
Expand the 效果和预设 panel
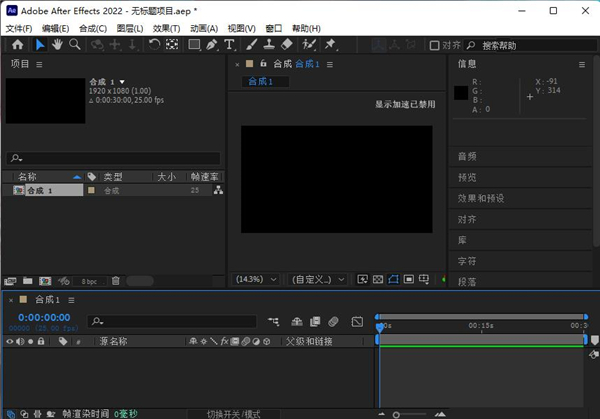click(x=481, y=198)
